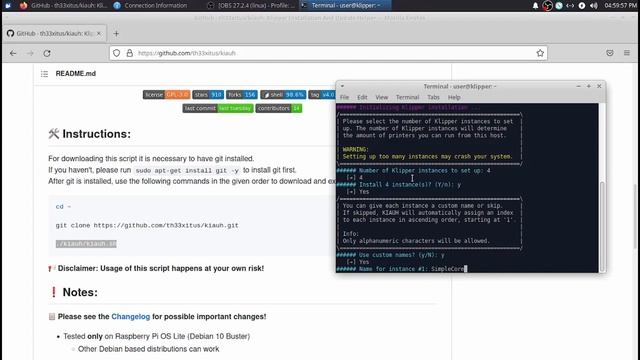
Task: Open terminal window menu arrow in titlebar
Action: [x=342, y=86]
